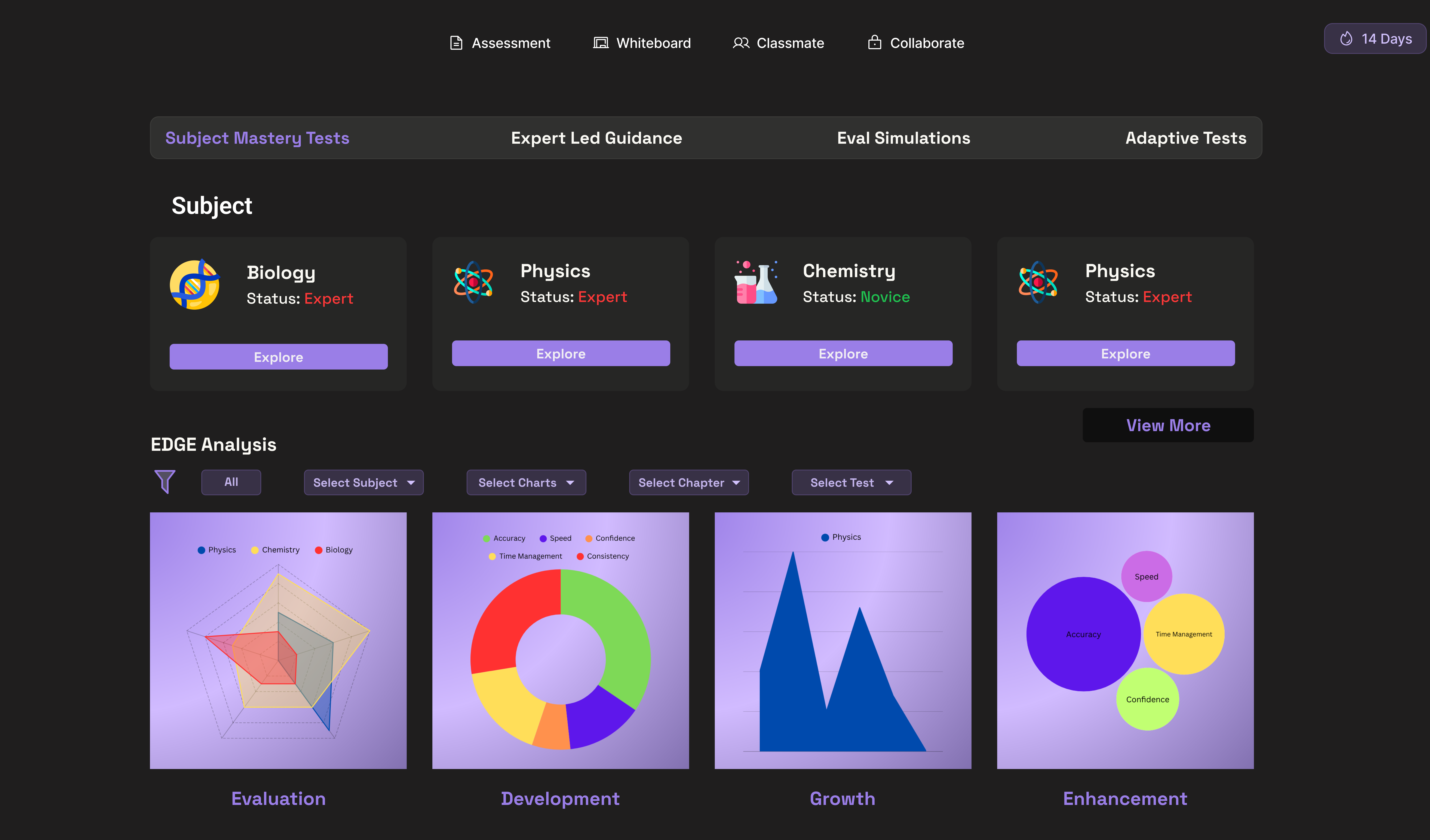1430x840 pixels.
Task: Open the 14 Days streak badge
Action: [1375, 38]
